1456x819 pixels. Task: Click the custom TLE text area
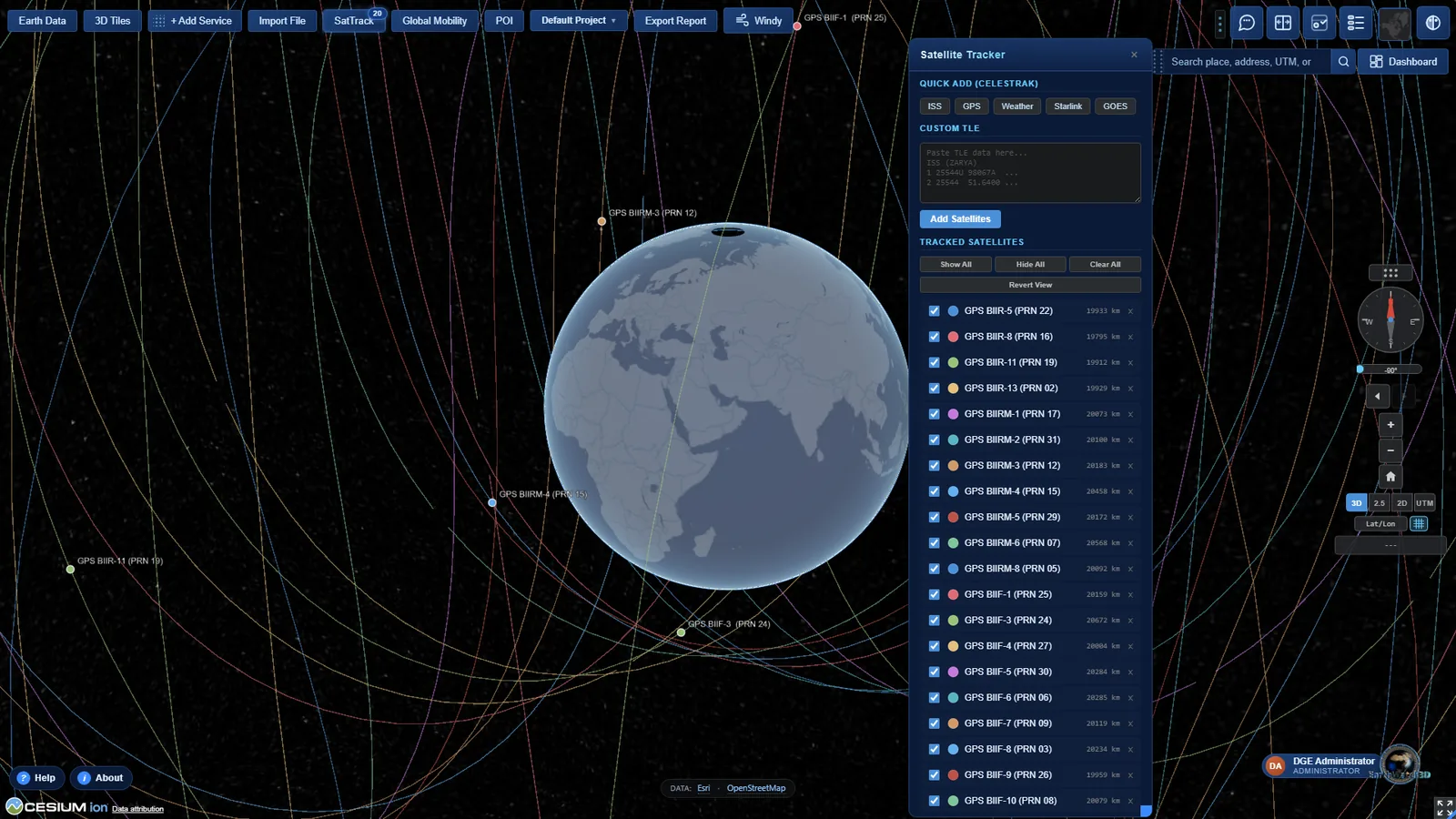[1030, 172]
